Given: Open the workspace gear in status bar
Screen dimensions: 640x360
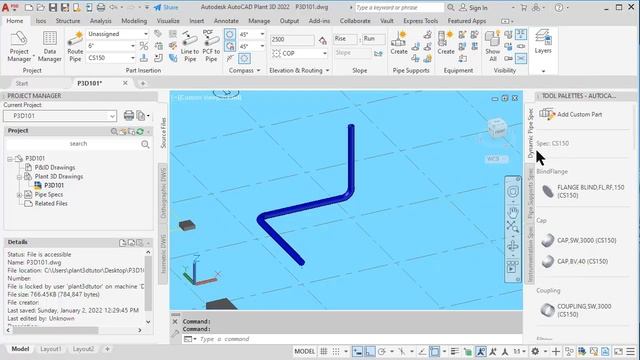Looking at the screenshot, I should pyautogui.click(x=535, y=351).
